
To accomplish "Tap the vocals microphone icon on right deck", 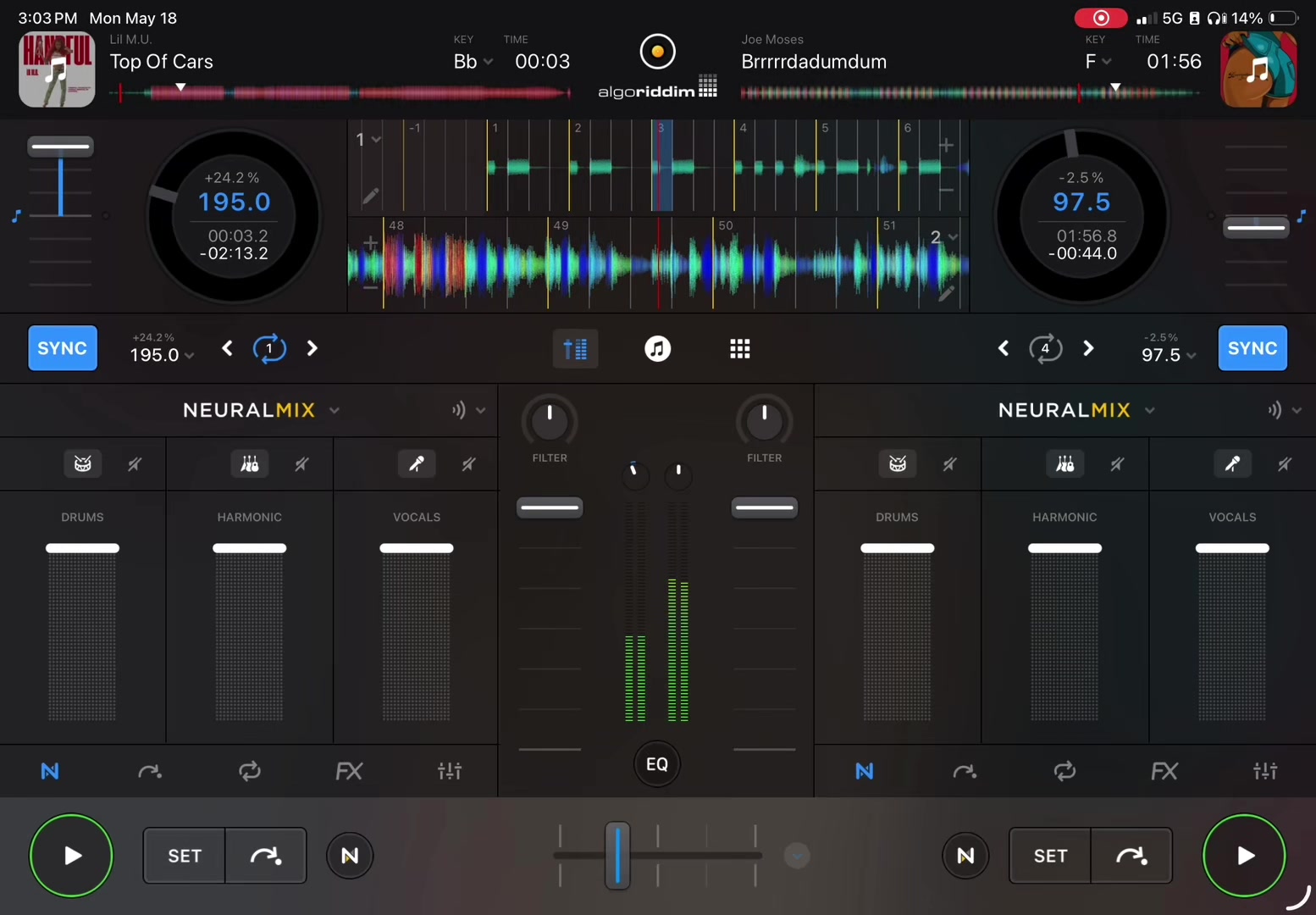I will (1232, 463).
